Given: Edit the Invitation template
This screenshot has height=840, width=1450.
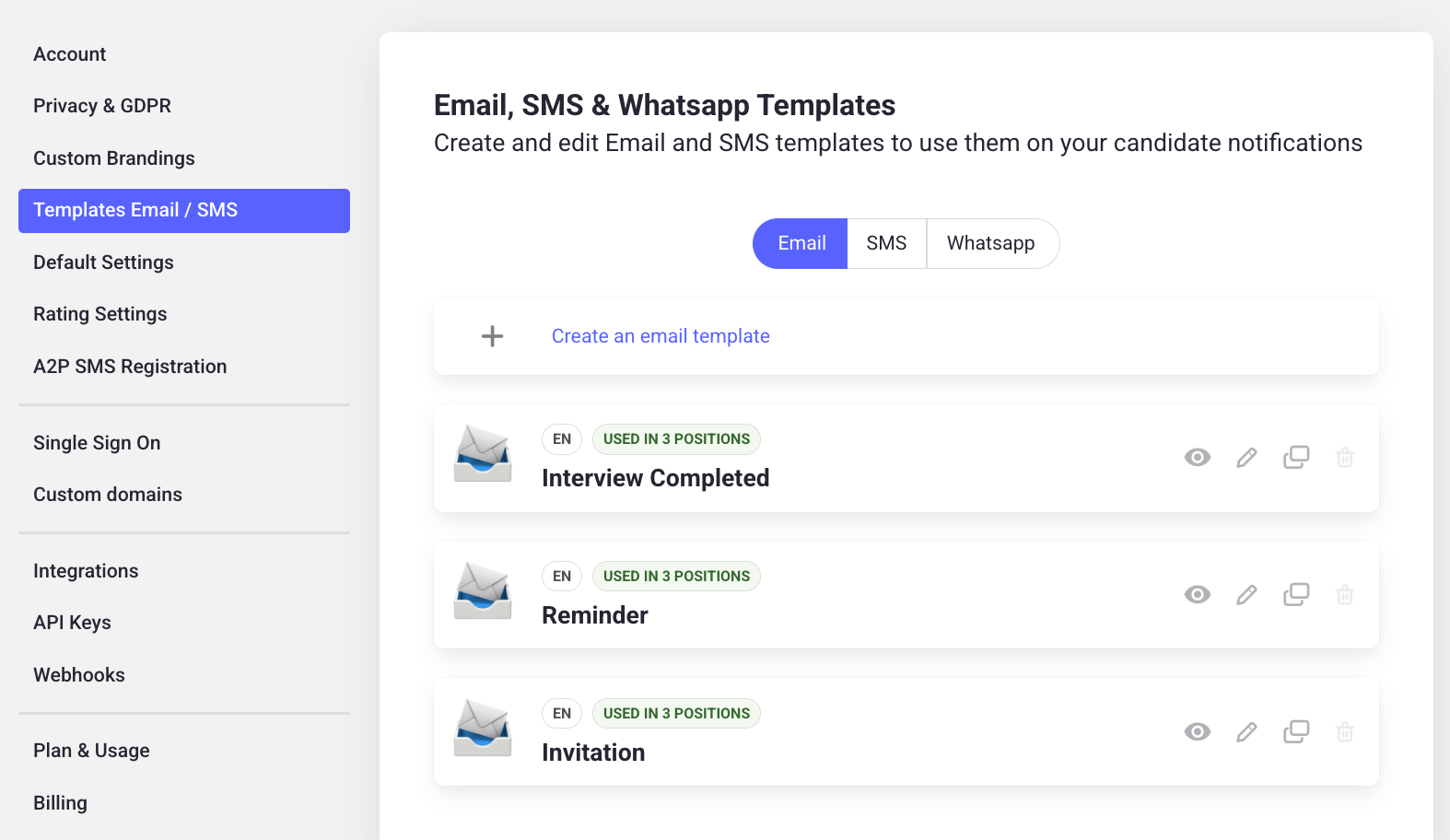Looking at the screenshot, I should tap(1246, 732).
